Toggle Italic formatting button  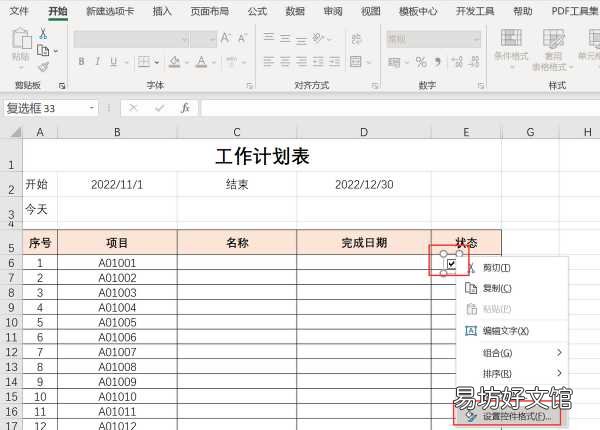(x=97, y=61)
